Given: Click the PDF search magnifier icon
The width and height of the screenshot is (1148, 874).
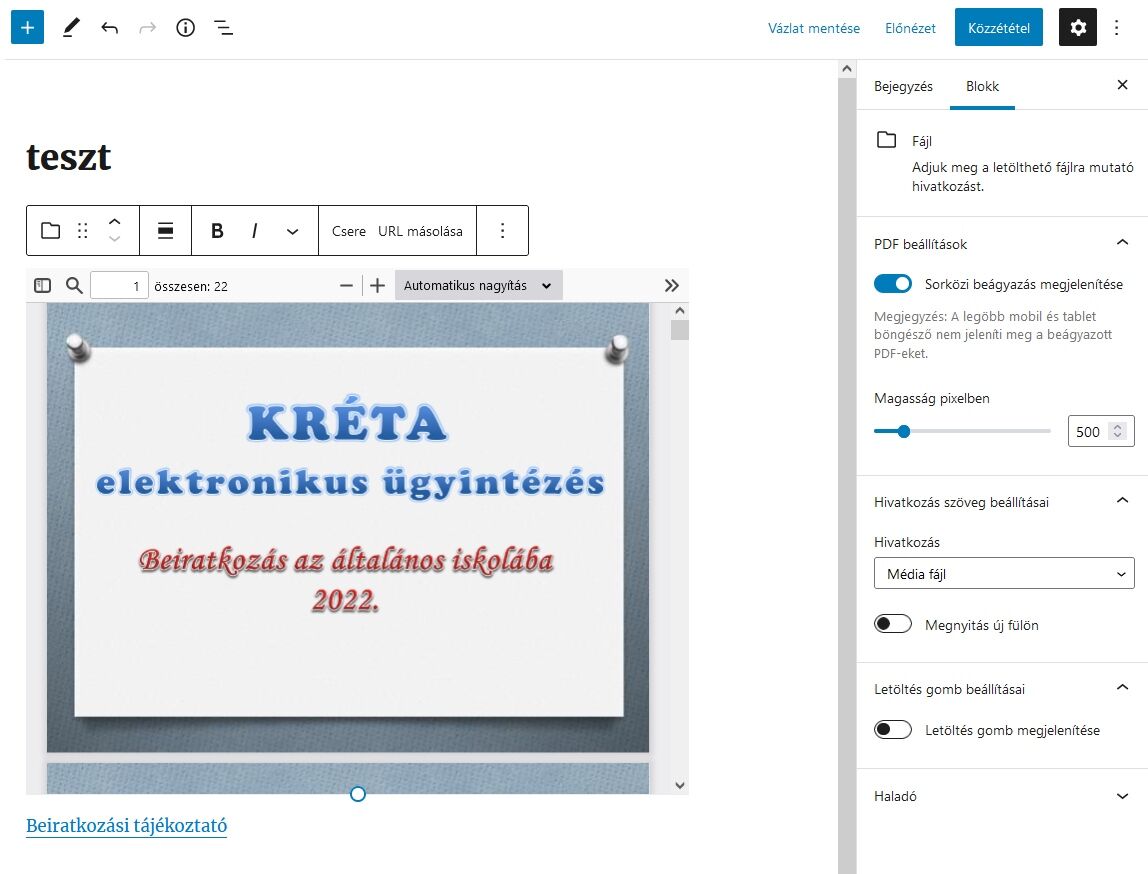Looking at the screenshot, I should (74, 285).
